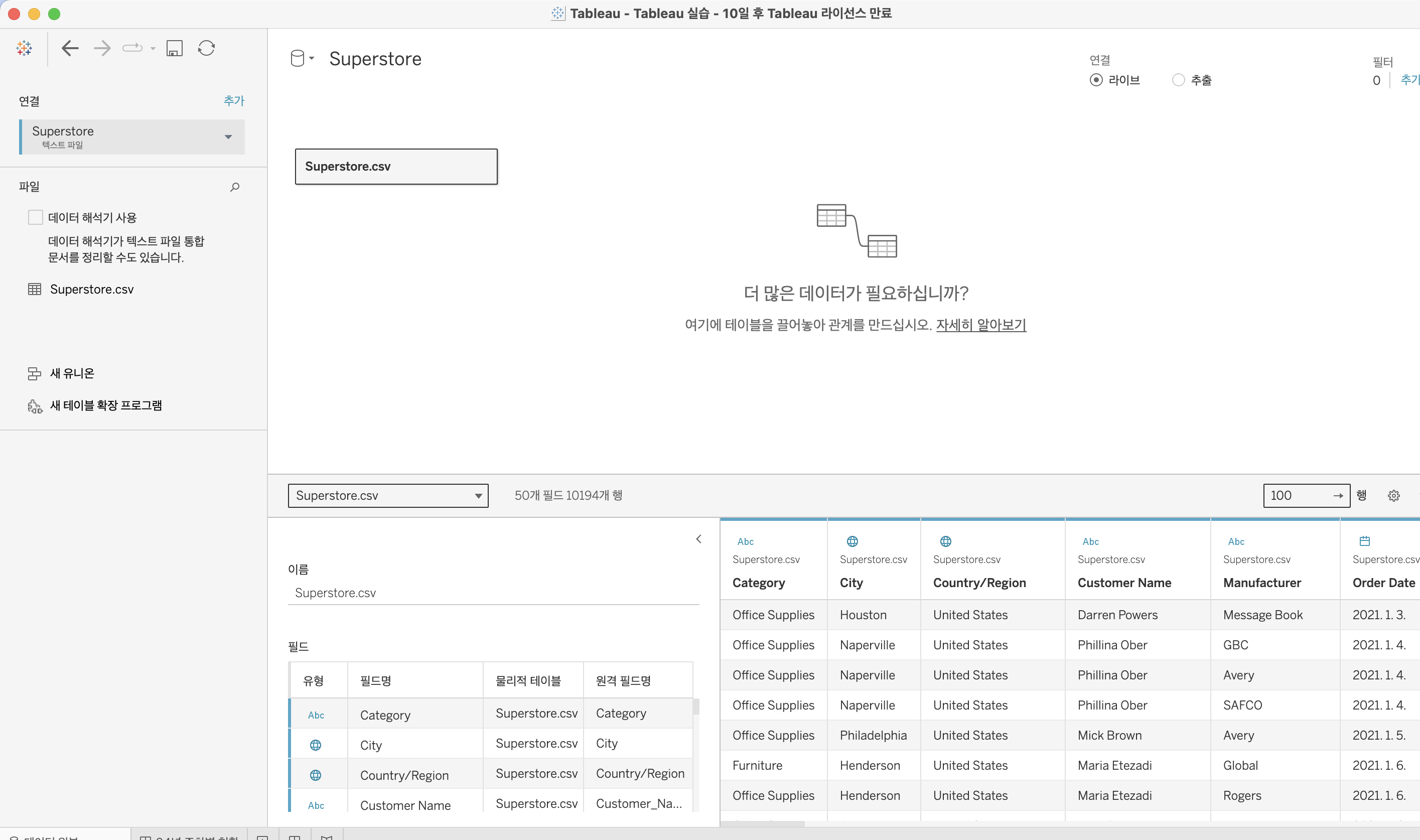Click the 이름 field containing Superstore.csv
This screenshot has width=1420, height=840.
[494, 593]
